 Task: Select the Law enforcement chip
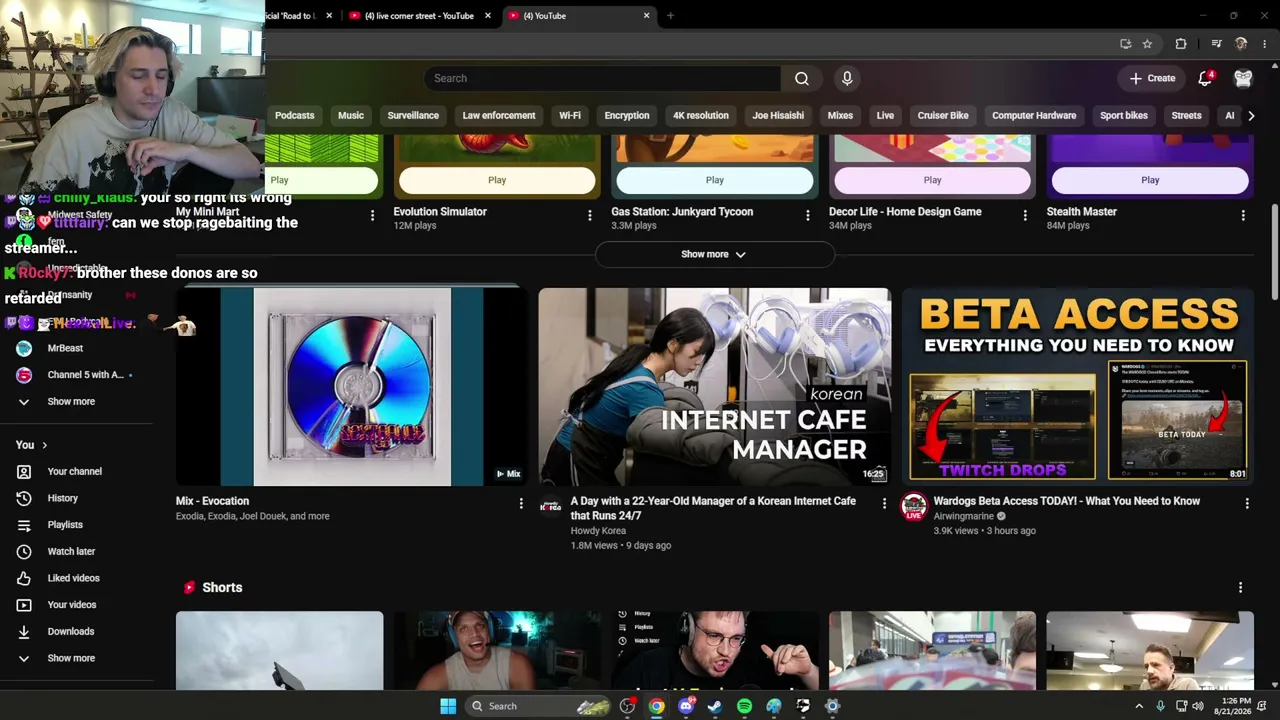pyautogui.click(x=499, y=115)
